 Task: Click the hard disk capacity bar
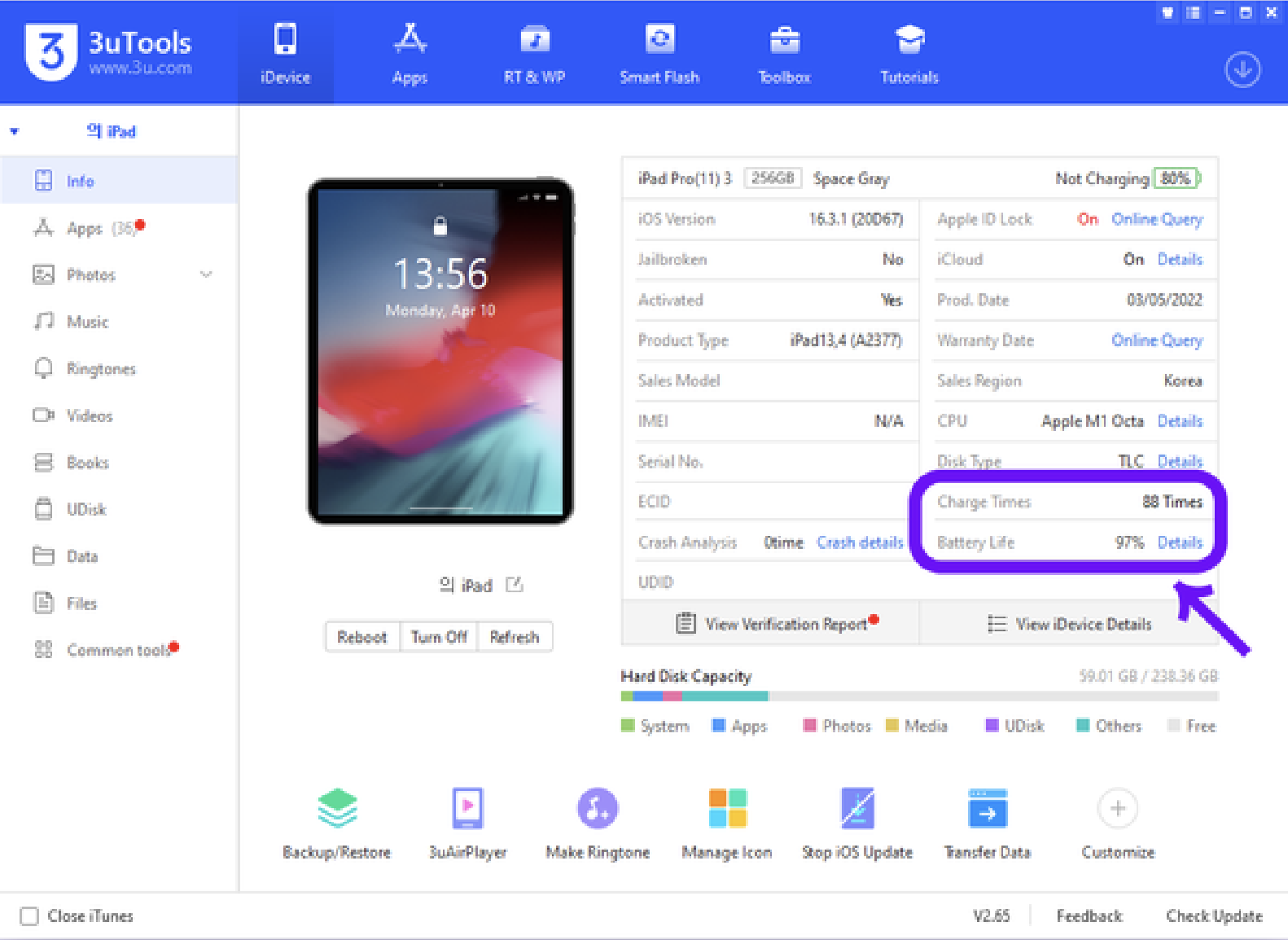[x=919, y=696]
